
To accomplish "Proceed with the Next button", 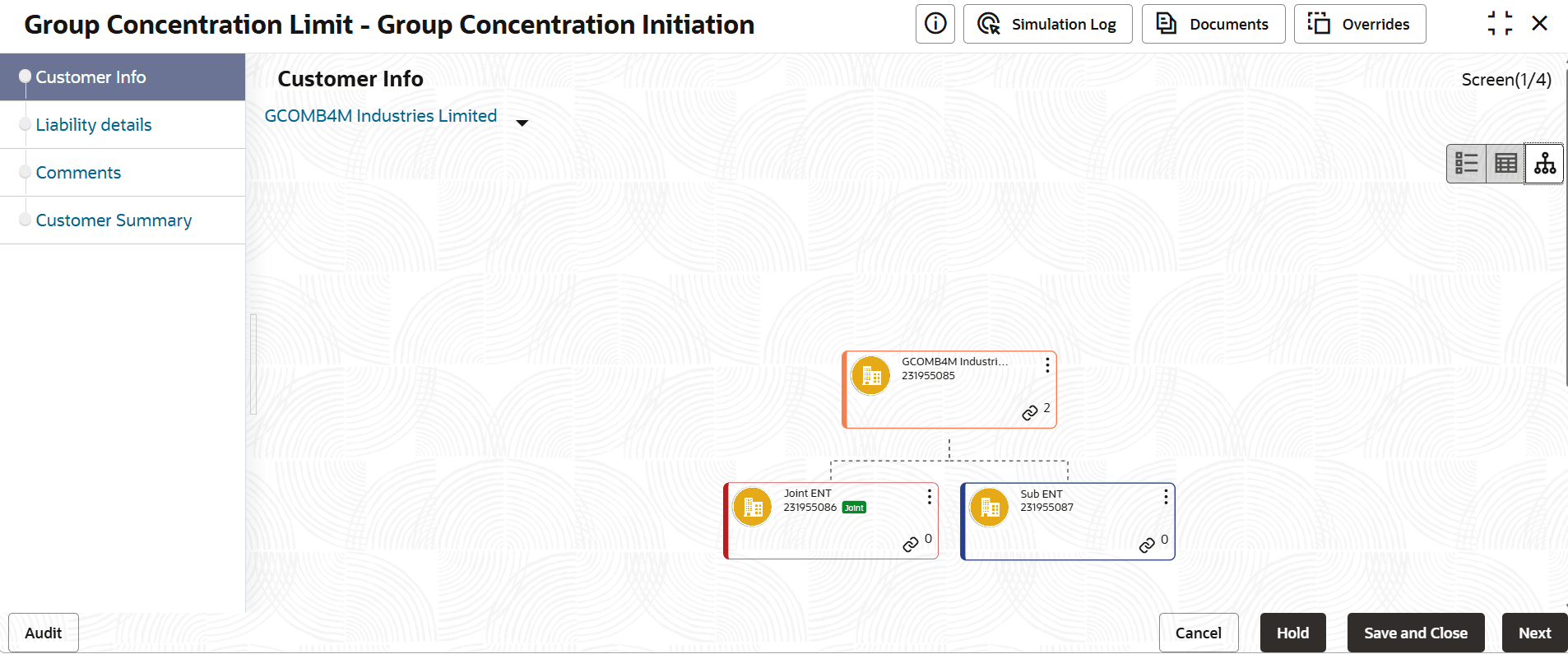I will coord(1535,633).
